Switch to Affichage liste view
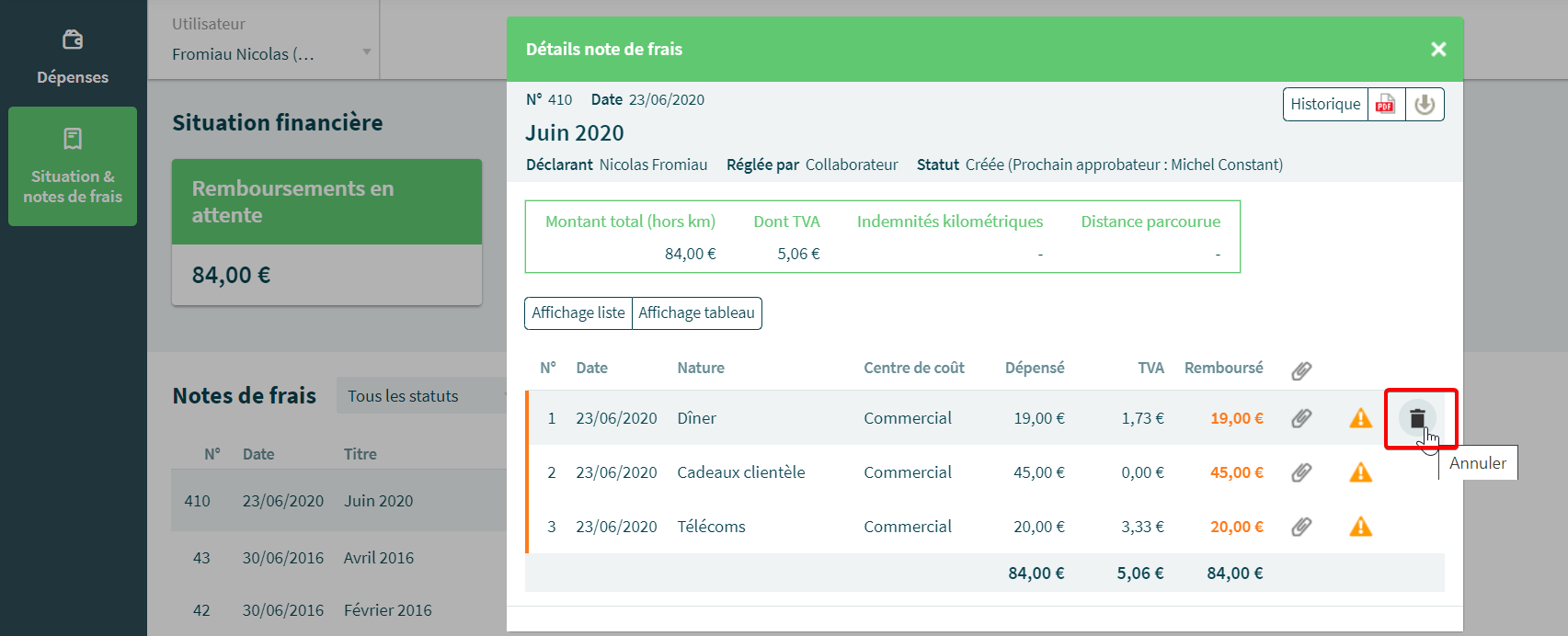This screenshot has width=1568, height=636. click(x=578, y=312)
